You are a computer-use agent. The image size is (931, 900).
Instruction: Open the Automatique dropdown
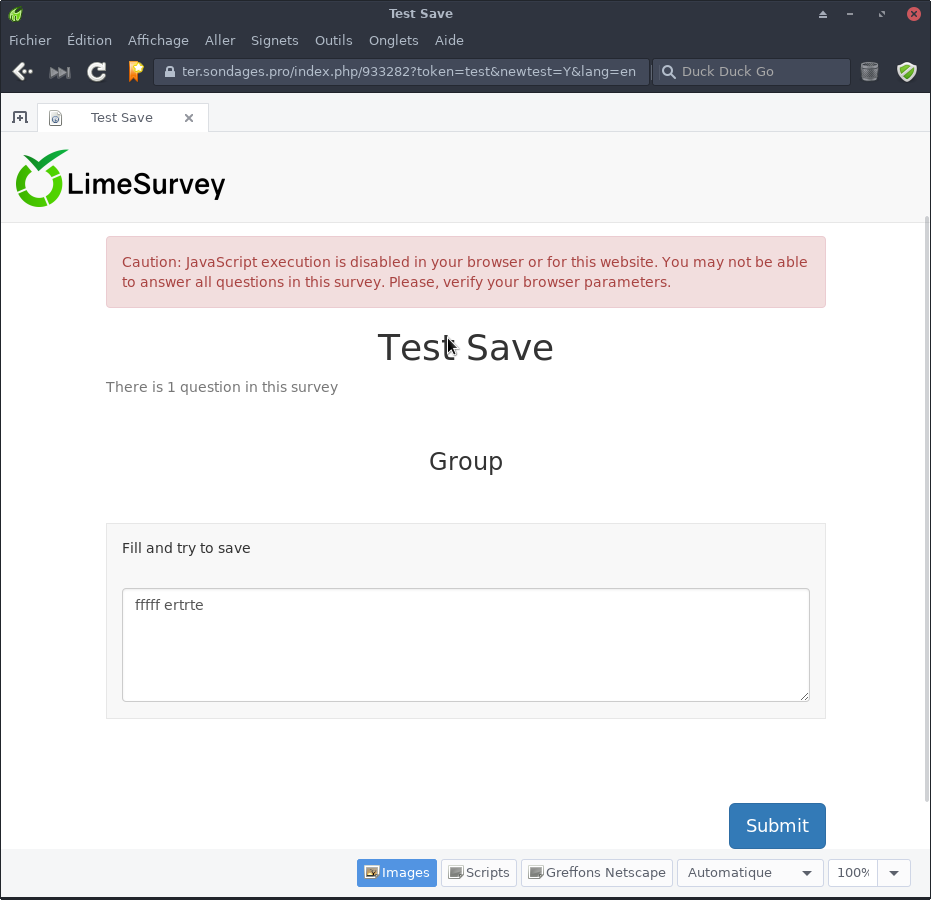[x=750, y=873]
